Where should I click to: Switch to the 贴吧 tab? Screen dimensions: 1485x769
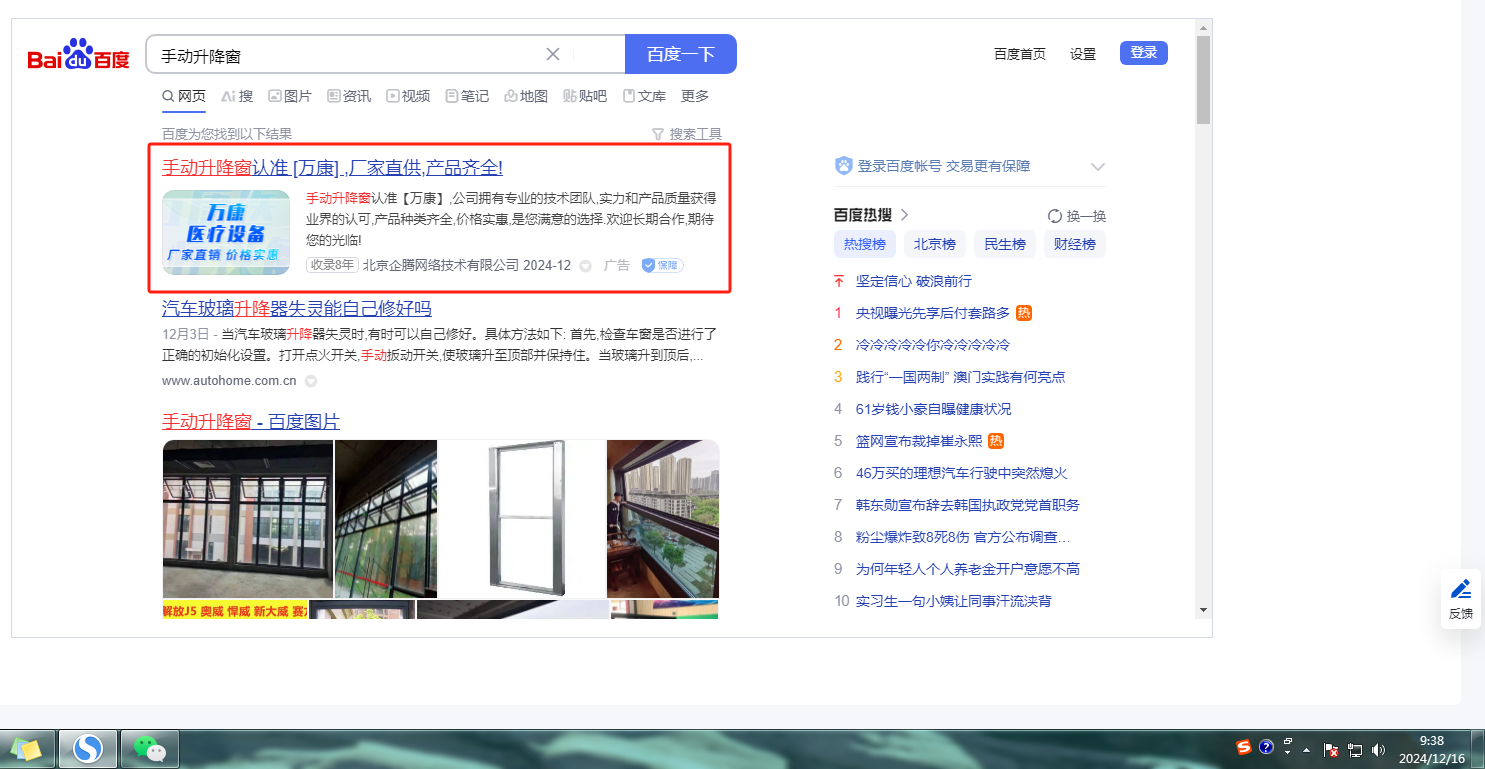pos(585,96)
